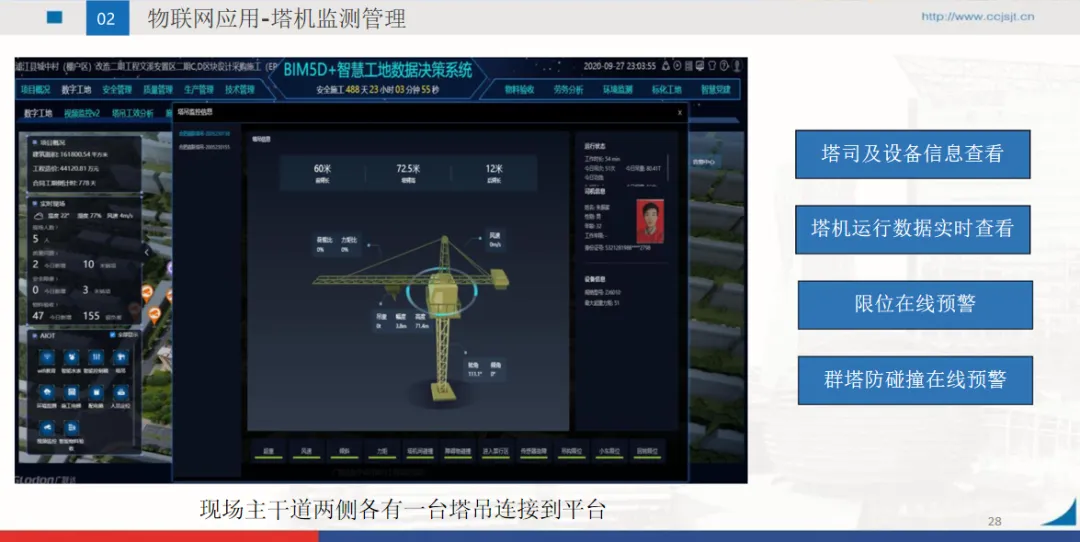Click the 风速 status indicator

307,452
